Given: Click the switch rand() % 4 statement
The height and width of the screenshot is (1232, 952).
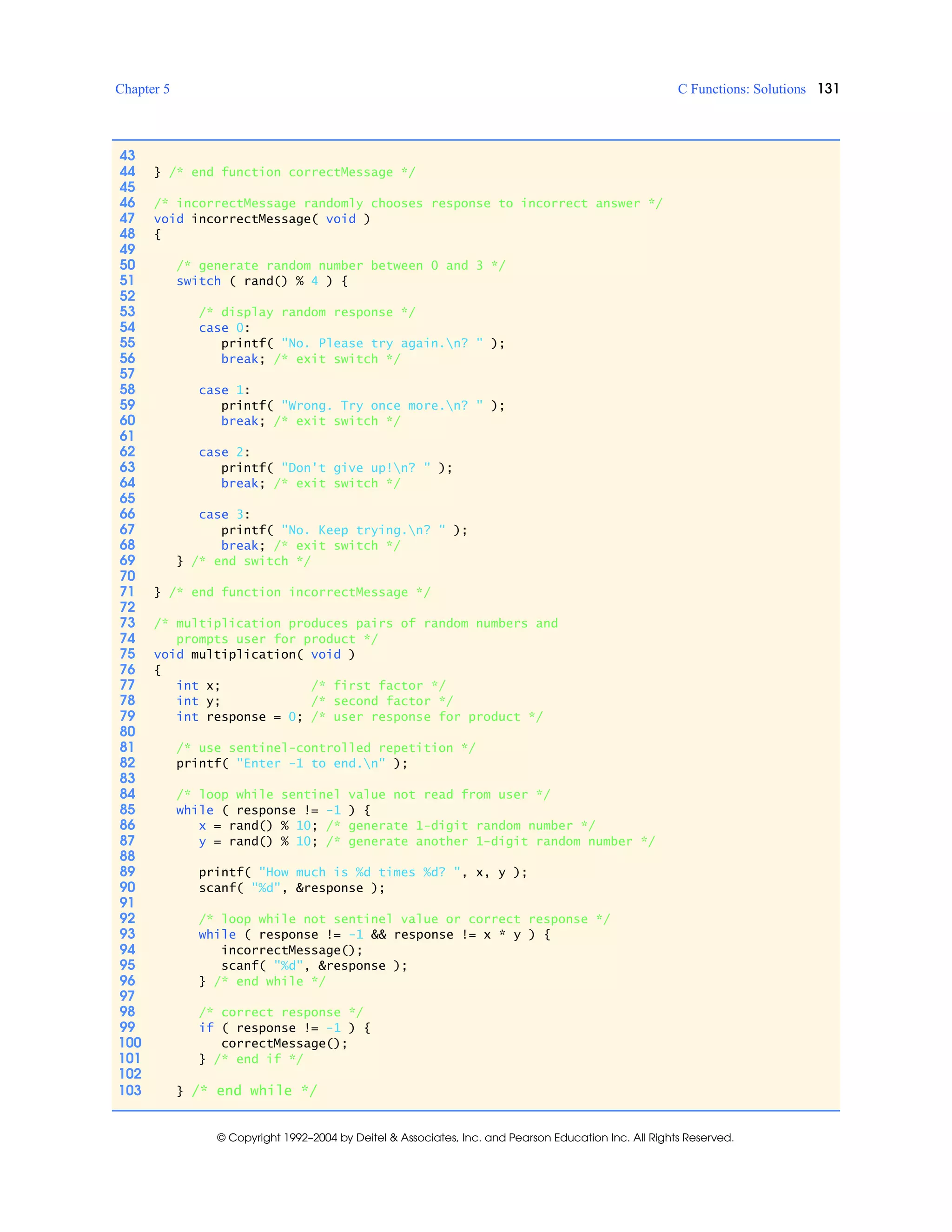Looking at the screenshot, I should [262, 281].
